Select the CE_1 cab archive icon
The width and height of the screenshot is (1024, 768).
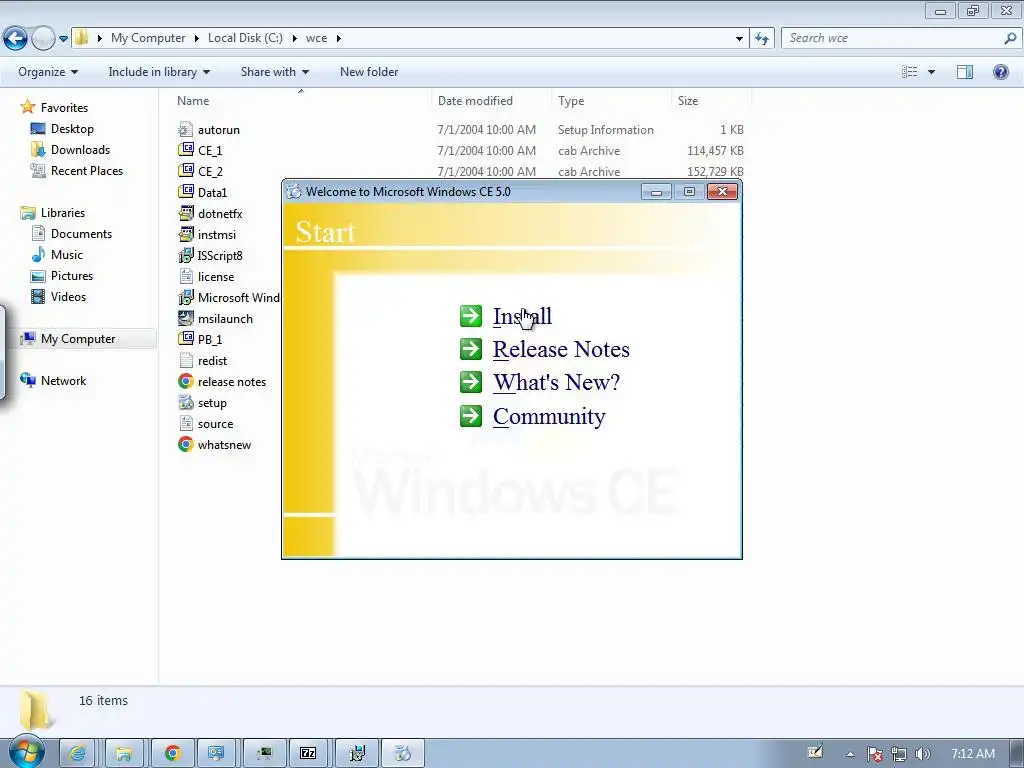[185, 150]
